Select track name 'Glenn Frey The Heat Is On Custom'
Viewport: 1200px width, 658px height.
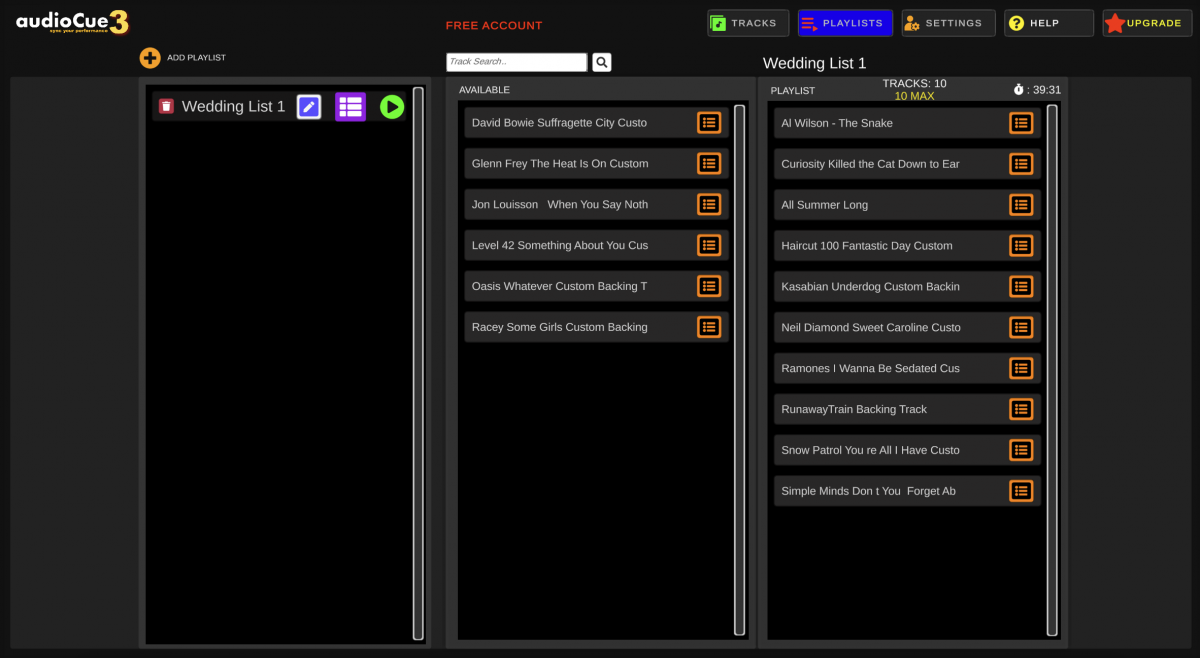coord(560,164)
